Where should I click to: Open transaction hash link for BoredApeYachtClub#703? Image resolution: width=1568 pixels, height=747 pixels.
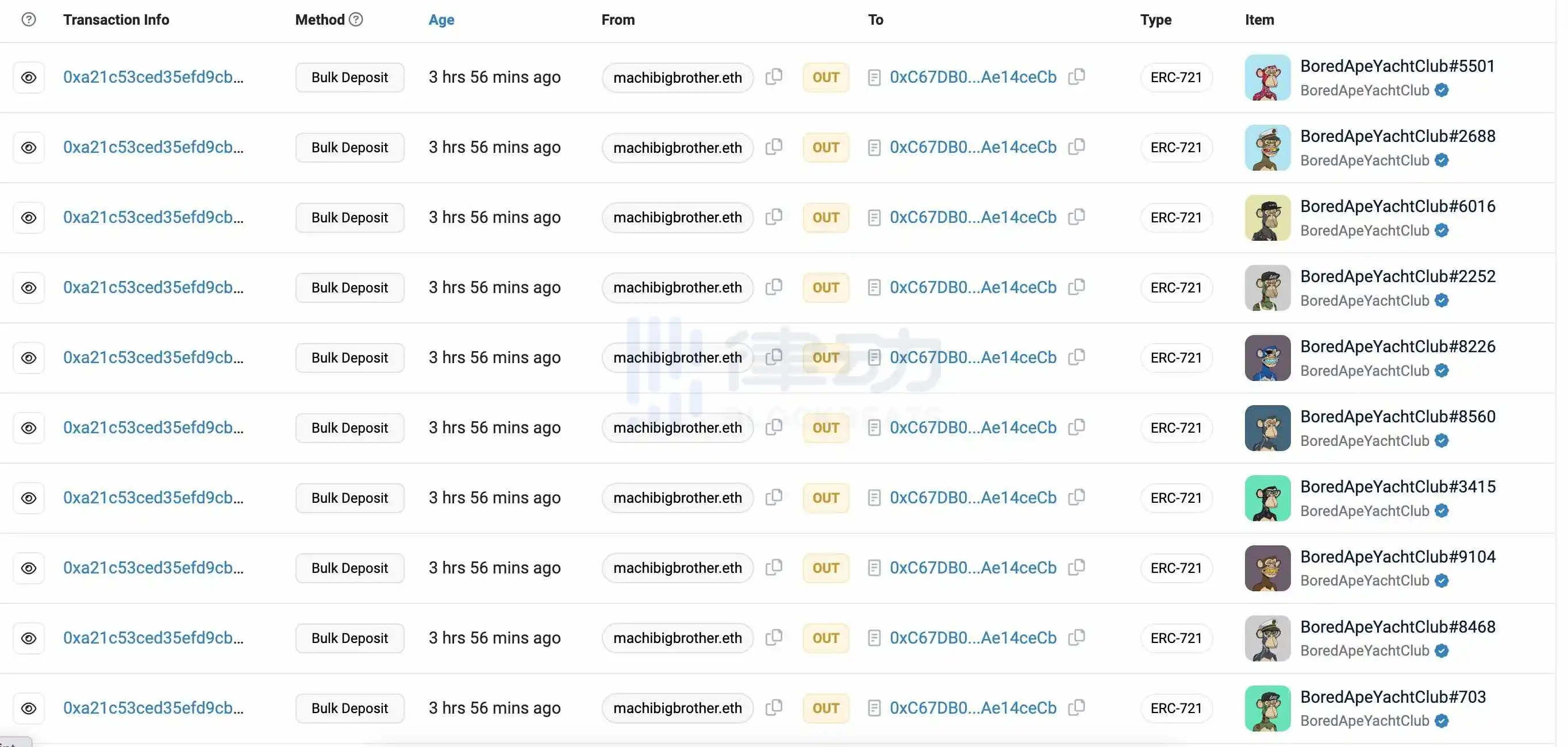[153, 708]
